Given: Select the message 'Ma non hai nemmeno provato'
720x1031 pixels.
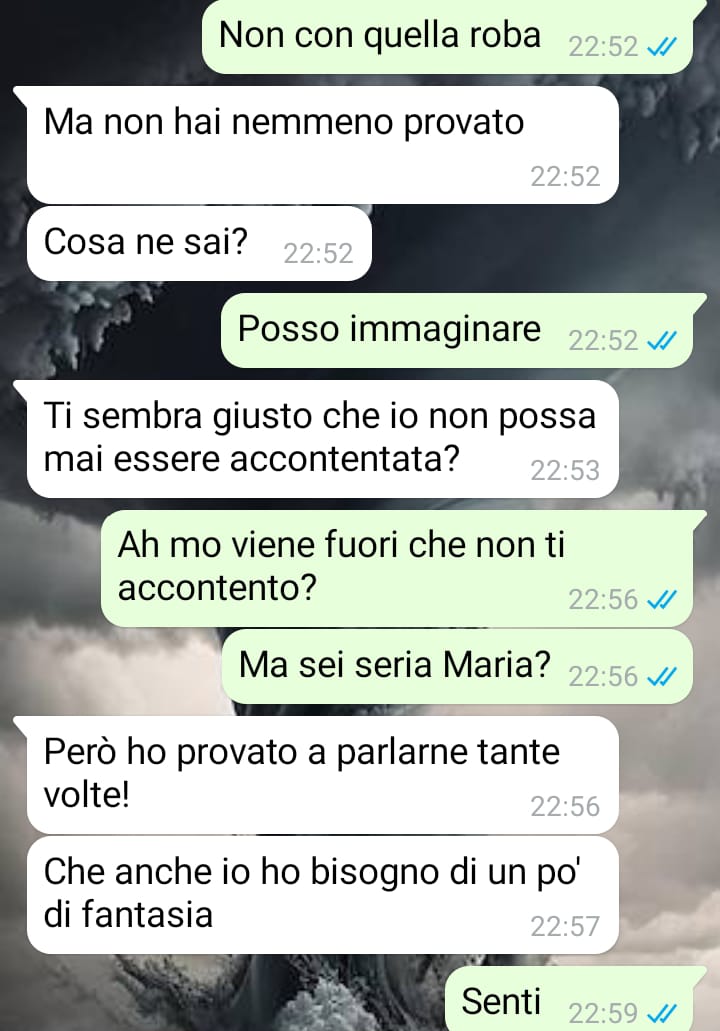Looking at the screenshot, I should click(322, 145).
